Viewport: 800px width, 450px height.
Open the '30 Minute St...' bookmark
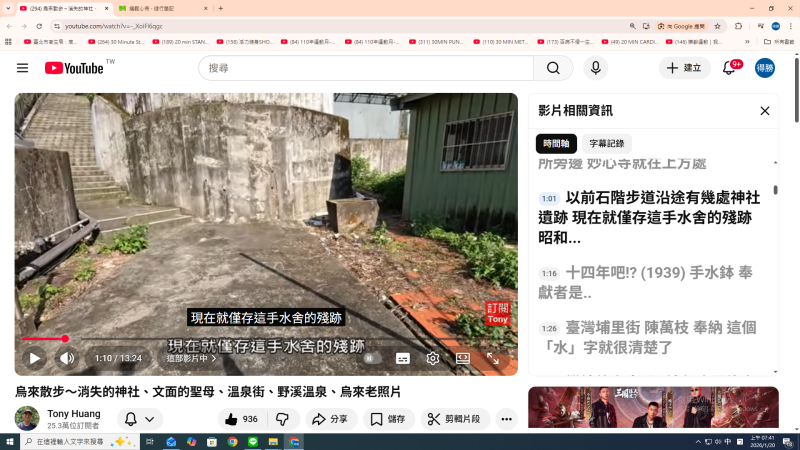116,42
